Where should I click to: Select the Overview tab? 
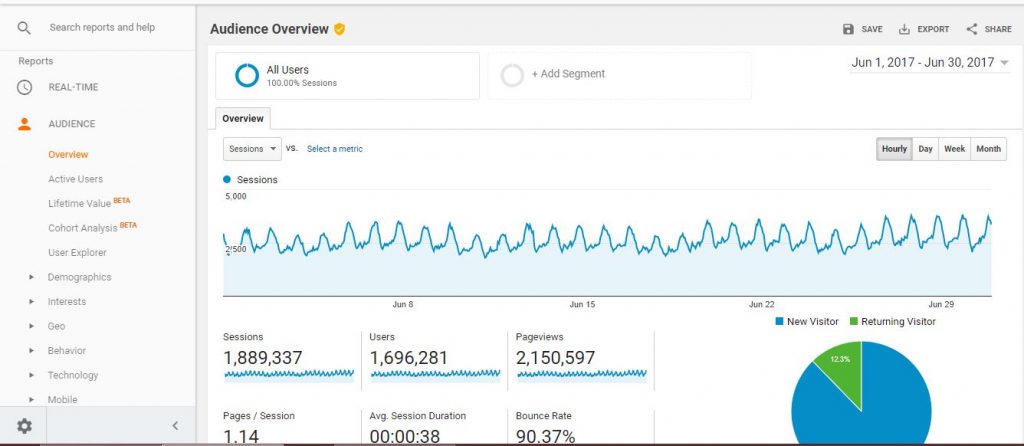point(243,119)
